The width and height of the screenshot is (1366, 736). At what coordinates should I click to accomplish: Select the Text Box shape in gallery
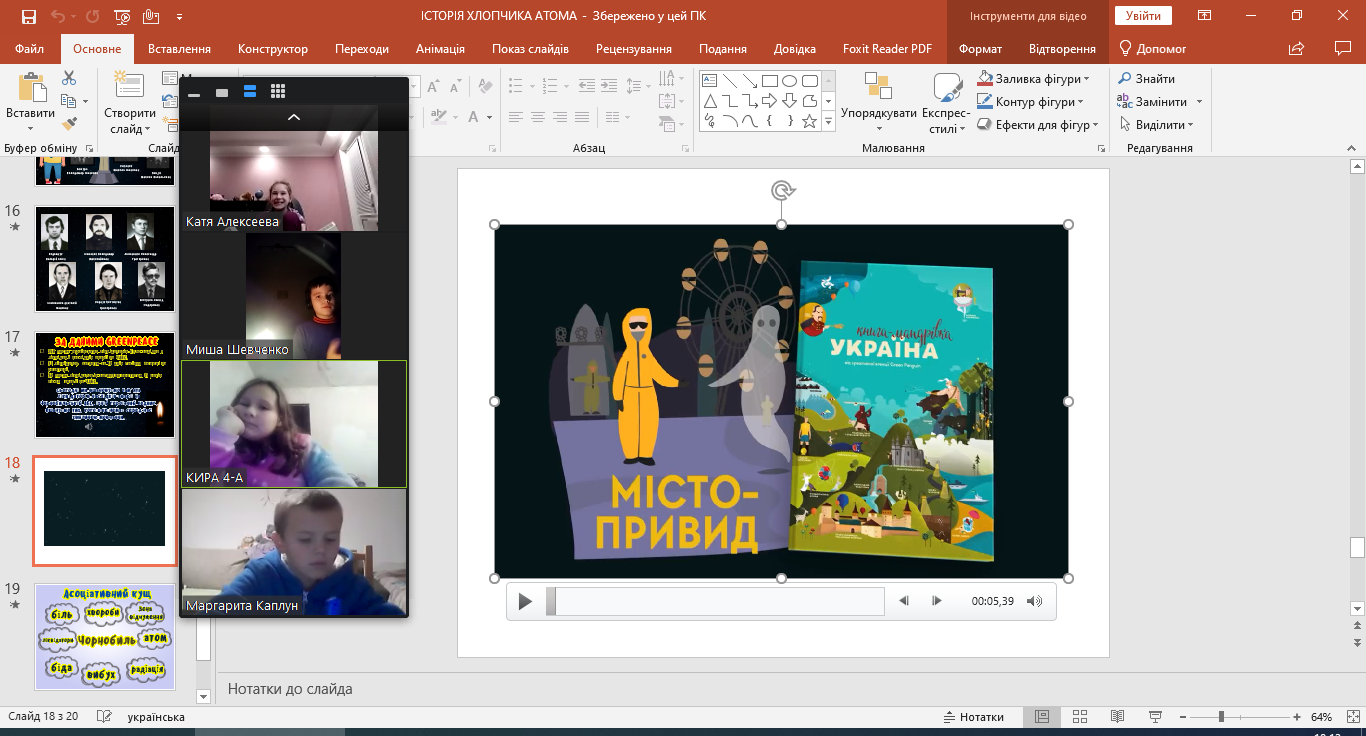(x=710, y=81)
